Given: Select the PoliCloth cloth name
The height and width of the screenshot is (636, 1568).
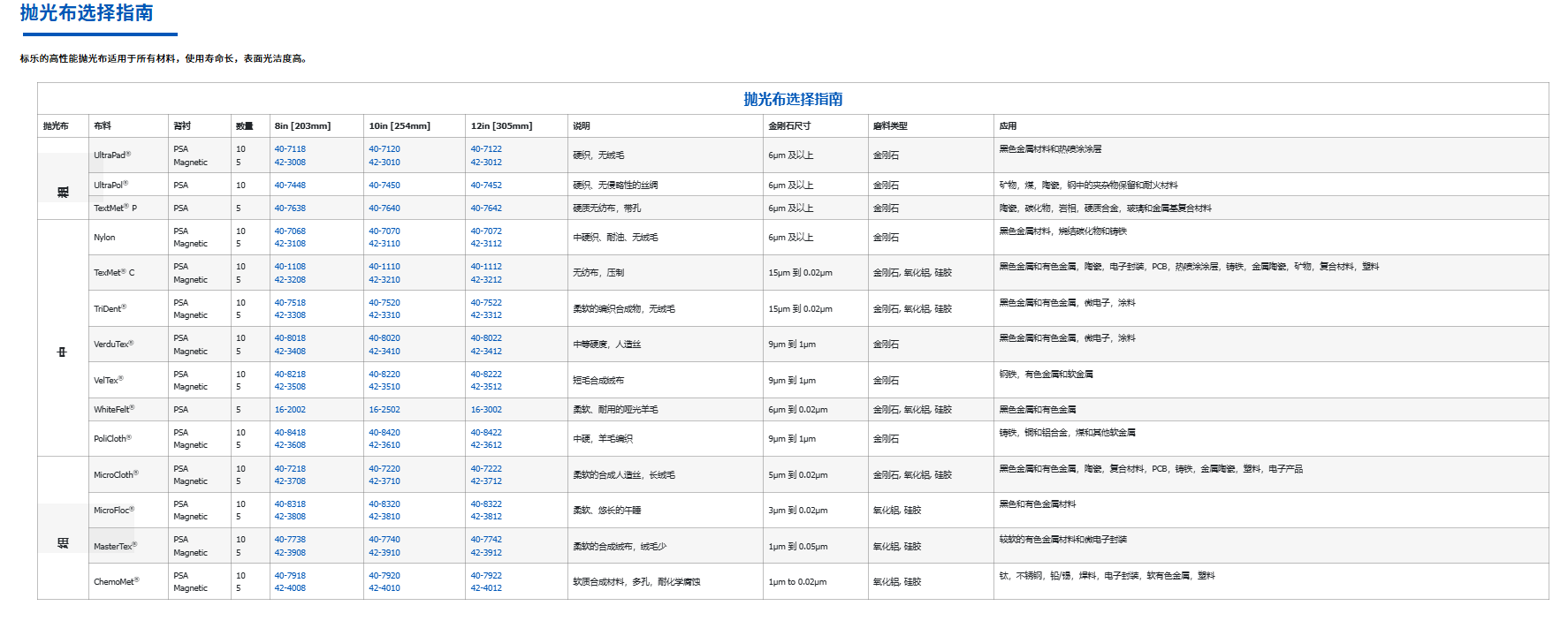Looking at the screenshot, I should point(113,439).
